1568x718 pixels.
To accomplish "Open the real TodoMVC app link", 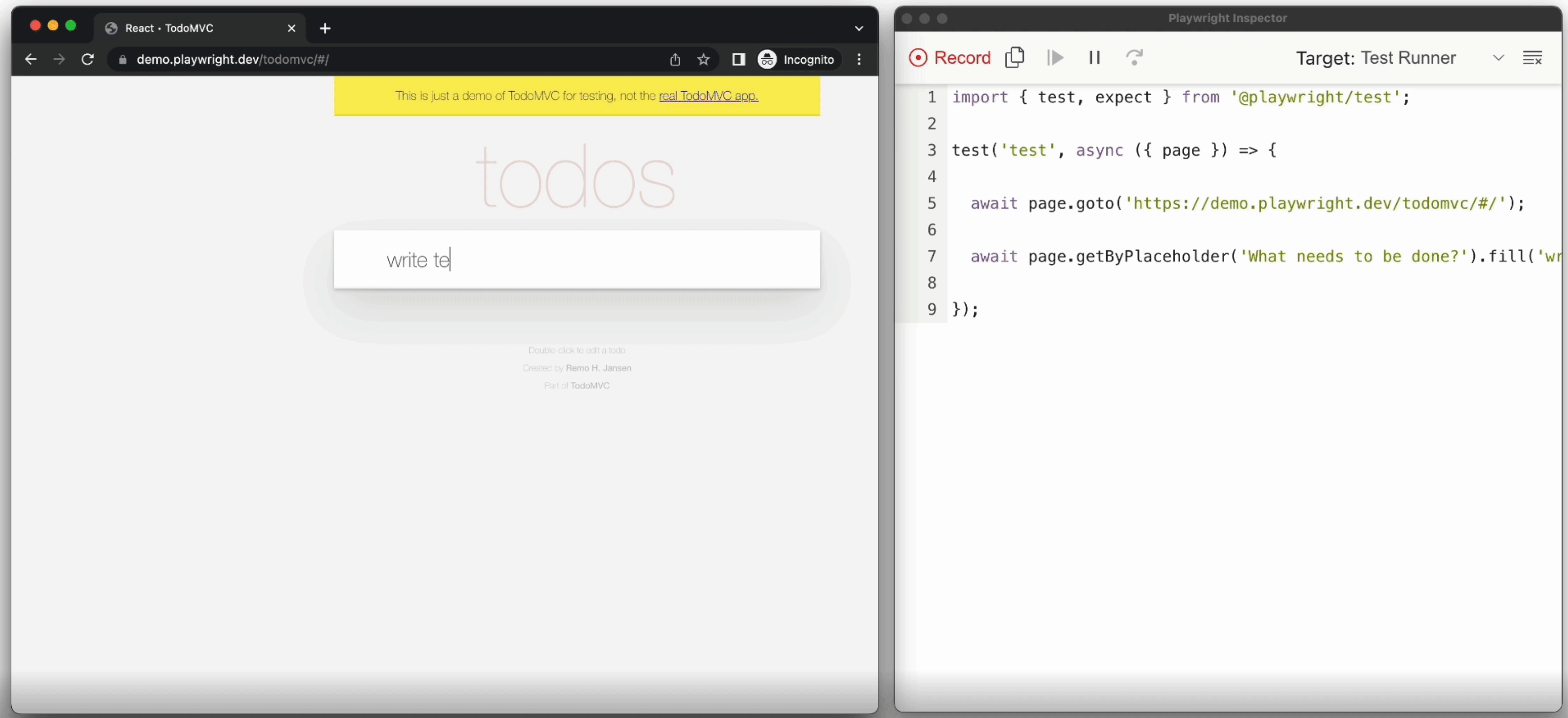I will coord(708,96).
